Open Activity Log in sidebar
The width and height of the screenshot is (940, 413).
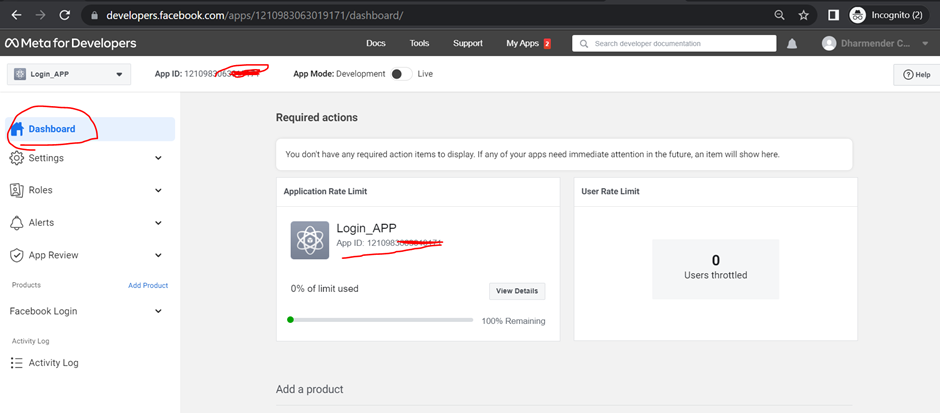click(53, 363)
